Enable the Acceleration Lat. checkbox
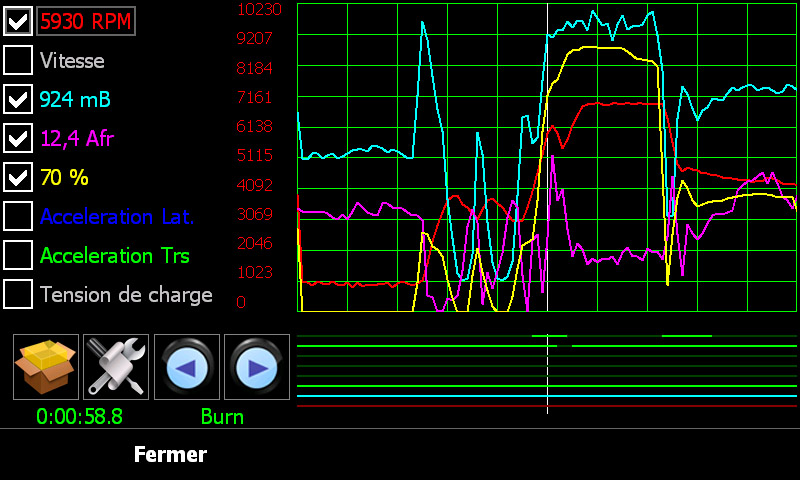This screenshot has height=480, width=800. [18, 216]
